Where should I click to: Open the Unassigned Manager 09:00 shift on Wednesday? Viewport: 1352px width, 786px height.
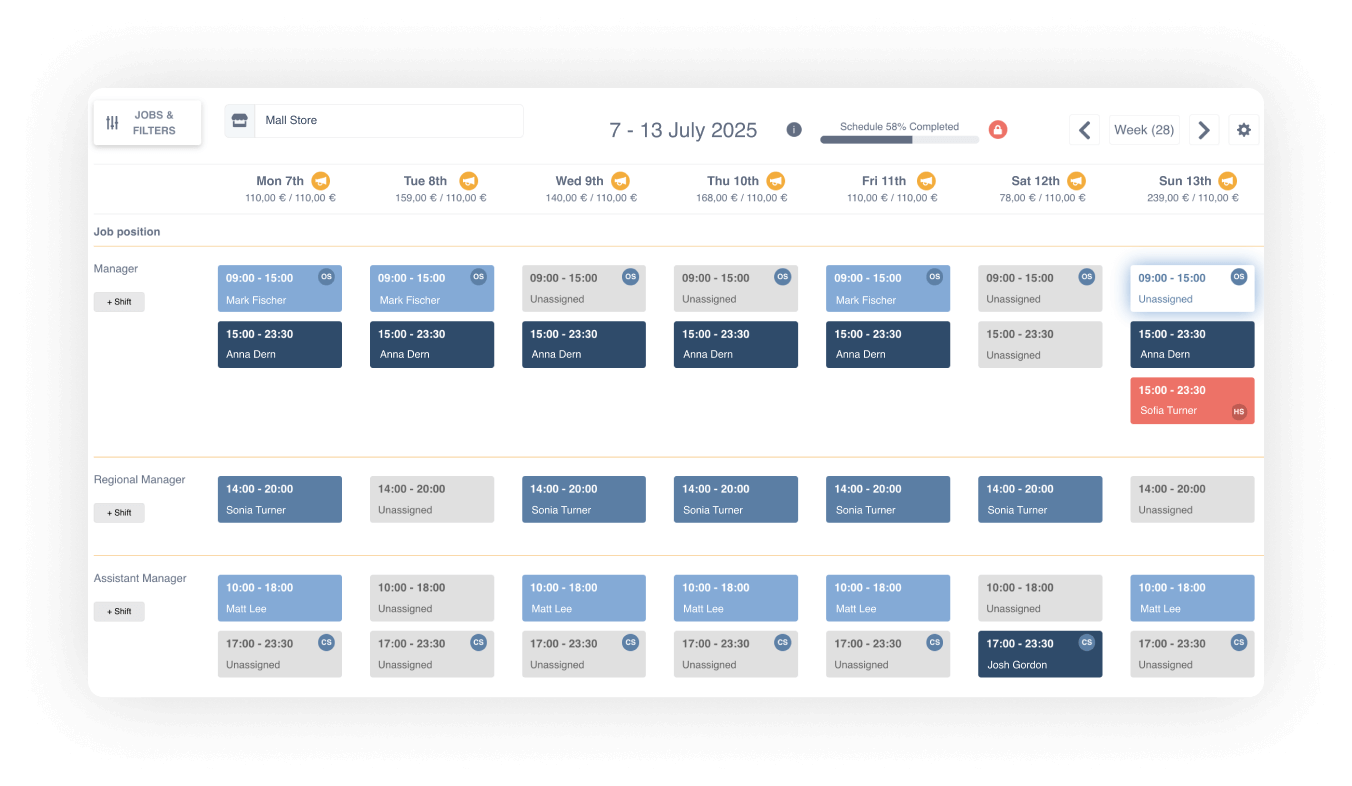point(584,288)
